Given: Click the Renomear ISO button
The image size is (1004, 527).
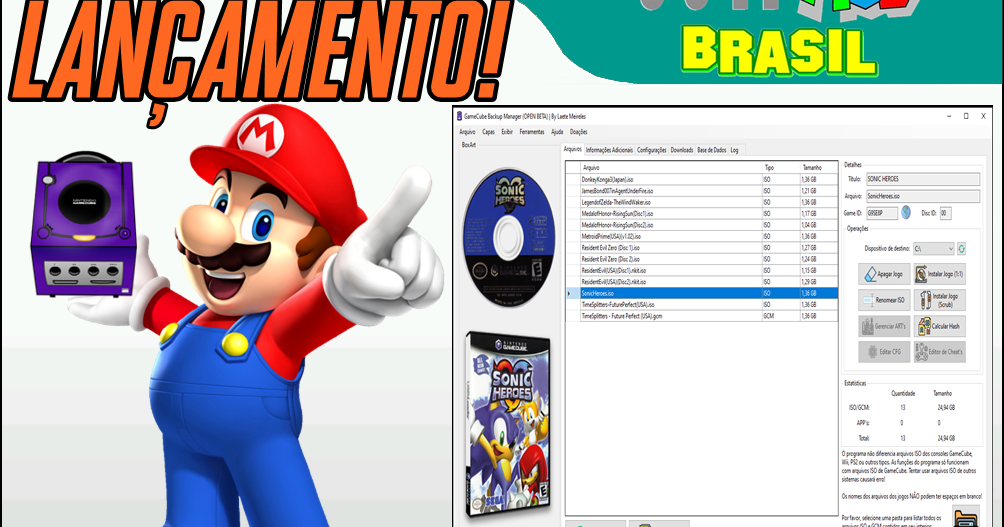Looking at the screenshot, I should (884, 300).
